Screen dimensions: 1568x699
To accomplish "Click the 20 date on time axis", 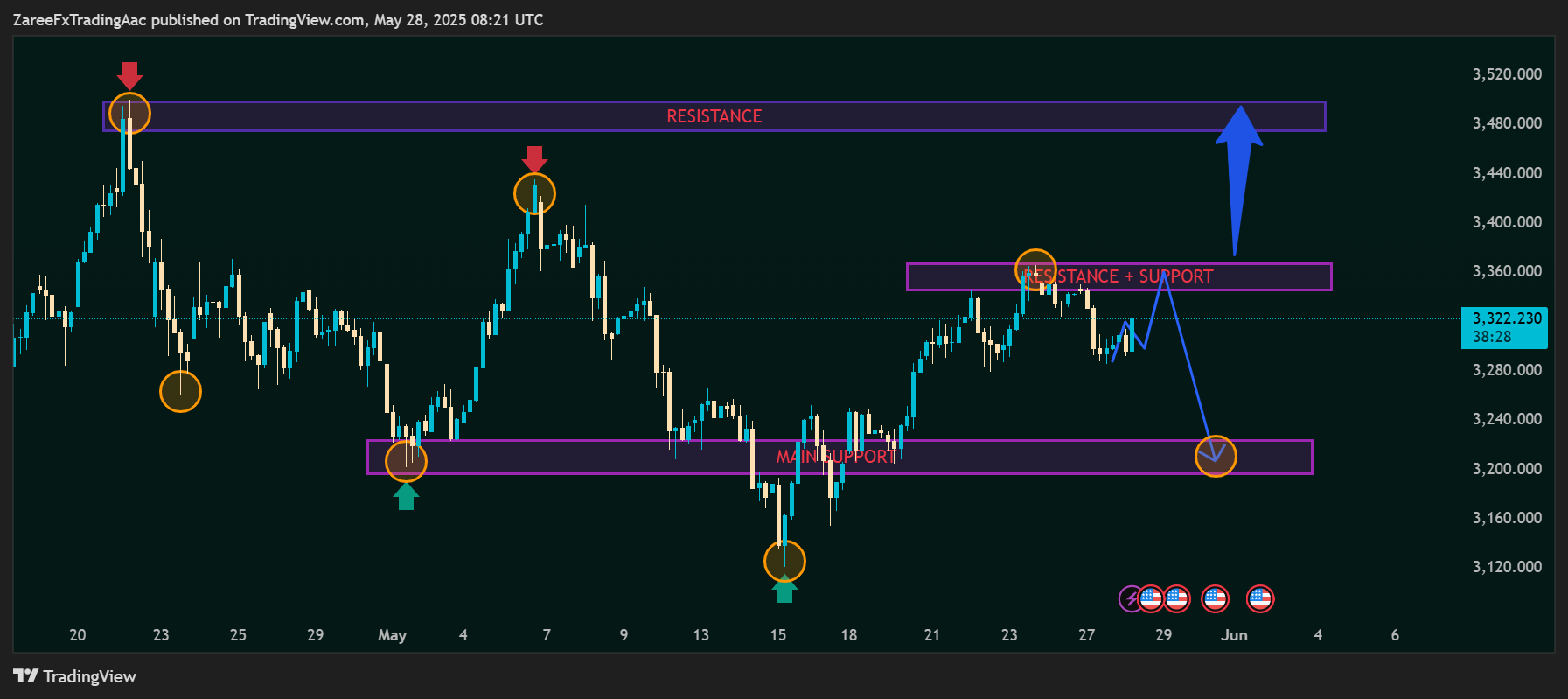I will (78, 635).
